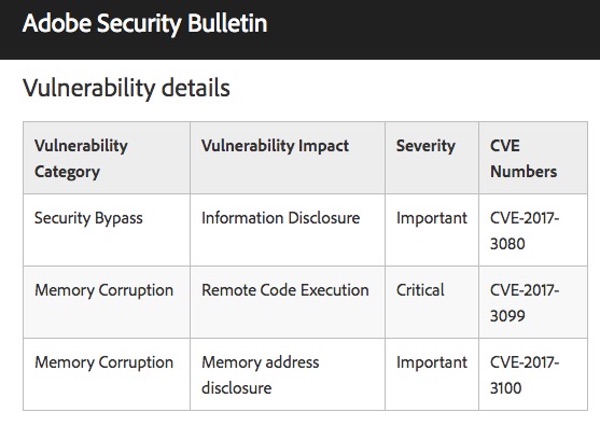Viewport: 600px width, 426px height.
Task: Select "Memory Corruption" in the Remote Code Execution row
Action: [x=104, y=290]
